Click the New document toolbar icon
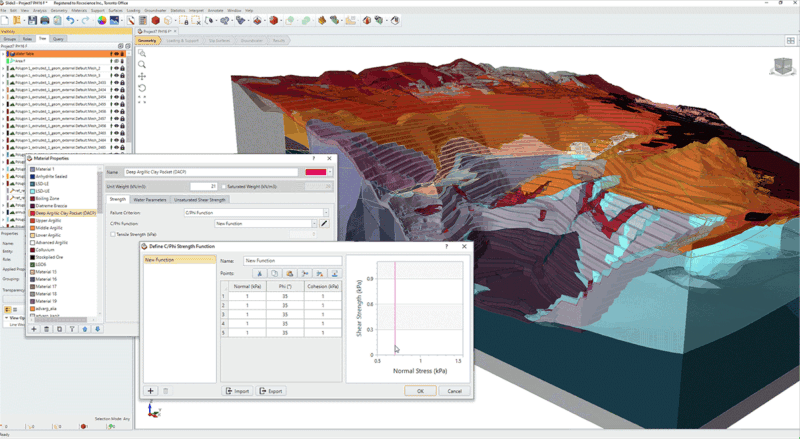This screenshot has height=439, width=800. pos(5,20)
